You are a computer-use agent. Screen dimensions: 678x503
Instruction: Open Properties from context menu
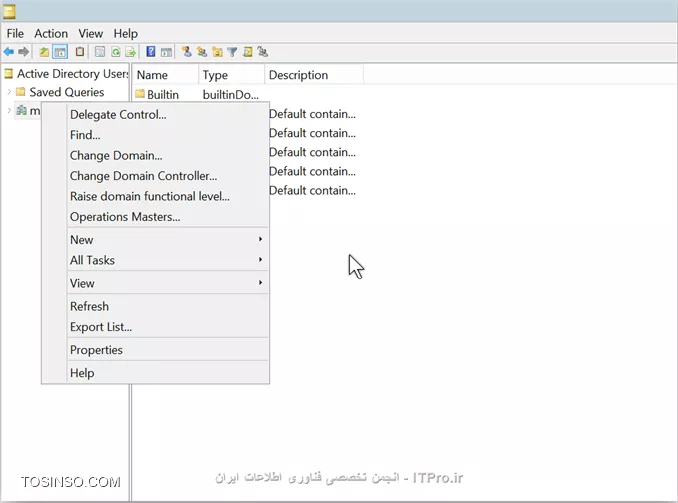pos(168,350)
